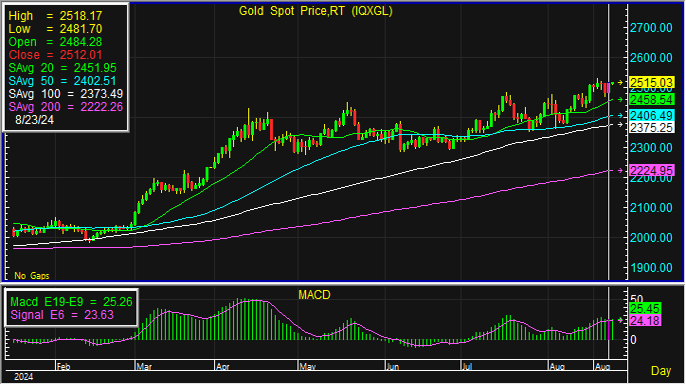Select the SAvg 50 = 2402.51 line
Viewport: 686px width, 385px height.
(x=62, y=81)
